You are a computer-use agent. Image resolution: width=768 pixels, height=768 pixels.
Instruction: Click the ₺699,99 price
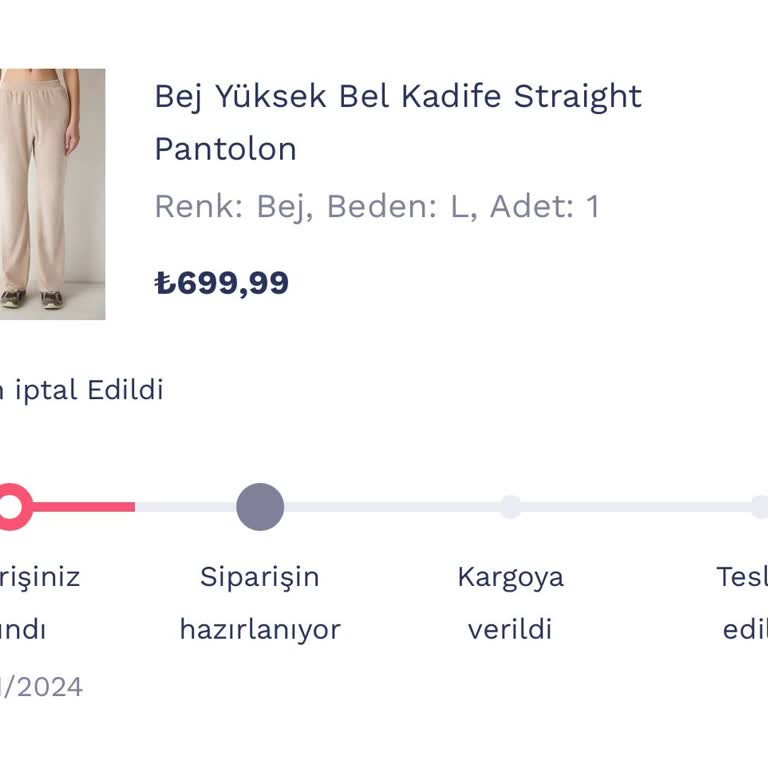click(x=222, y=283)
